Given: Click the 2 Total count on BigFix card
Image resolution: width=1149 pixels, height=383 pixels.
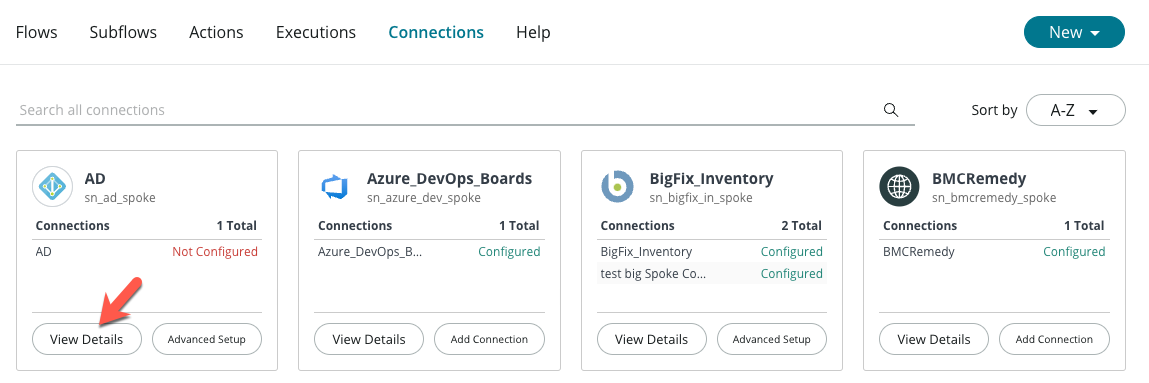Looking at the screenshot, I should (802, 226).
